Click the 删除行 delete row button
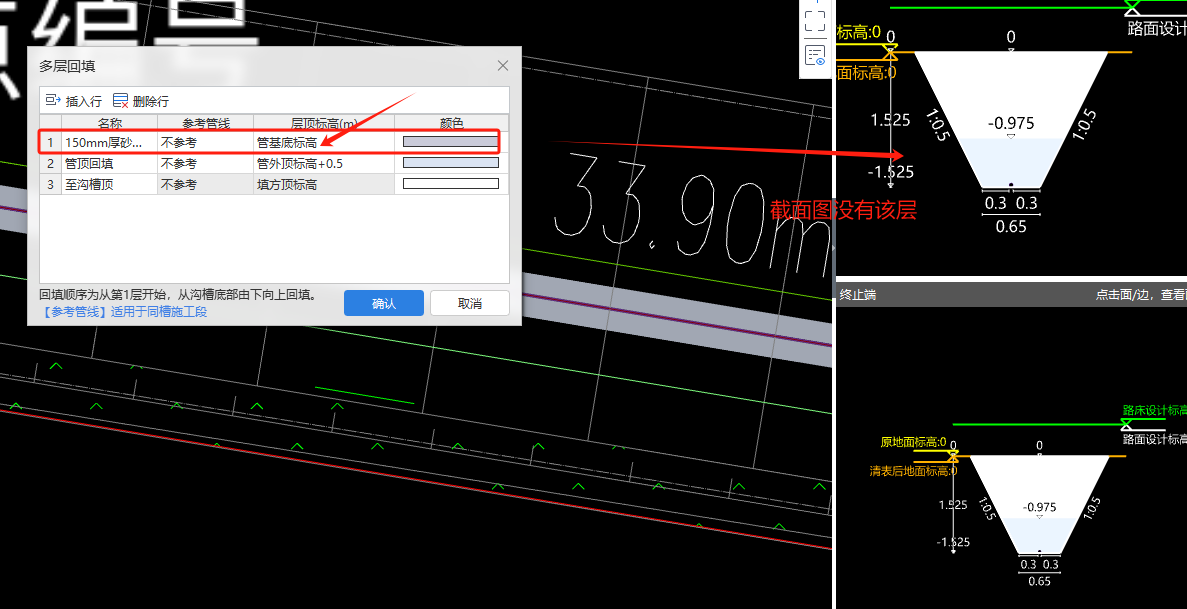The height and width of the screenshot is (609, 1187). click(140, 101)
